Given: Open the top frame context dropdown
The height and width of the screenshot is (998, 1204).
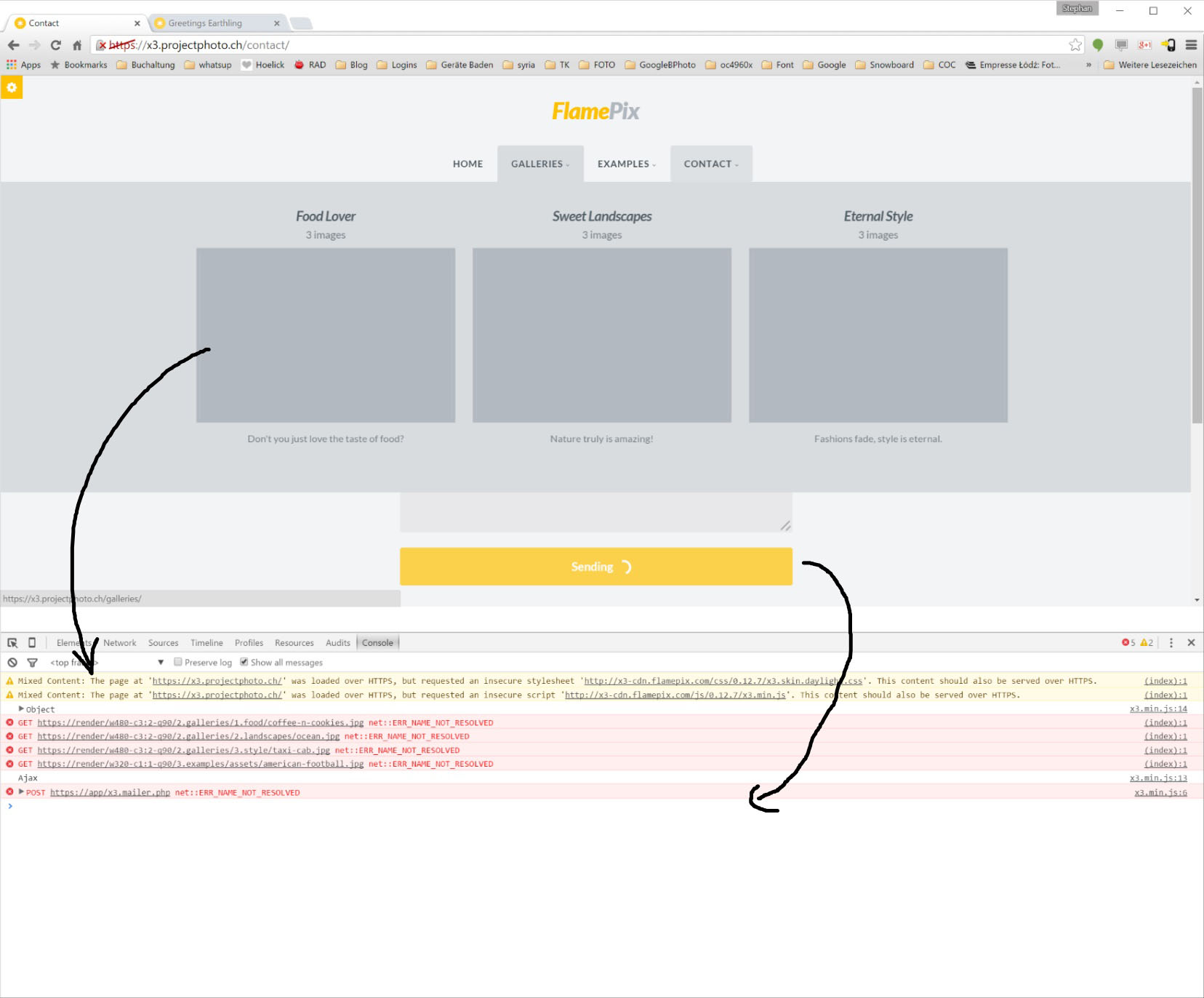Looking at the screenshot, I should [x=107, y=663].
